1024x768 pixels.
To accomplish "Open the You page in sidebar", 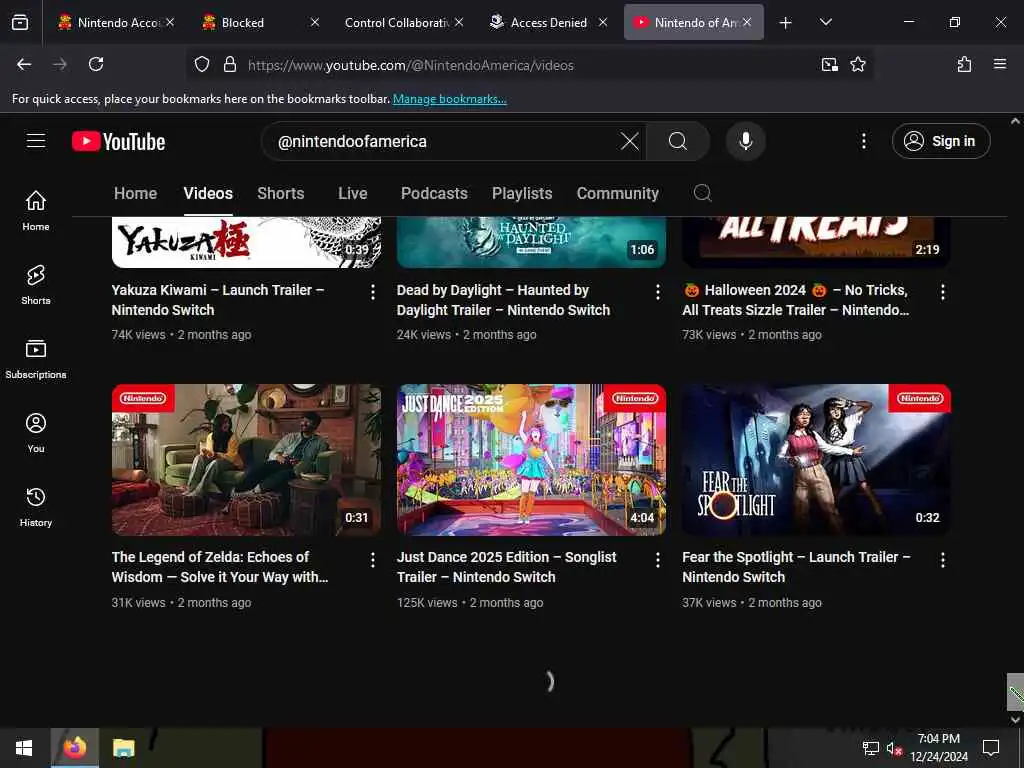I will 36,432.
